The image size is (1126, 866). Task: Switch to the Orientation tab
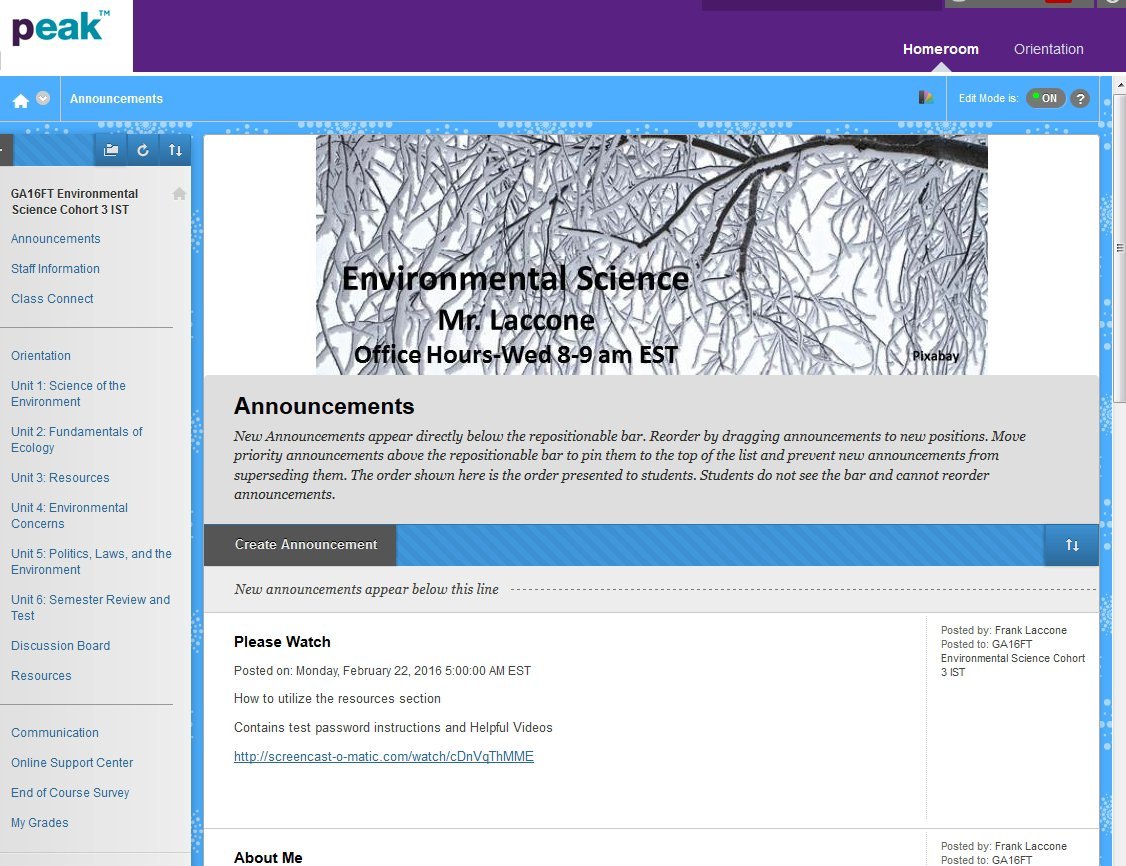[1048, 48]
